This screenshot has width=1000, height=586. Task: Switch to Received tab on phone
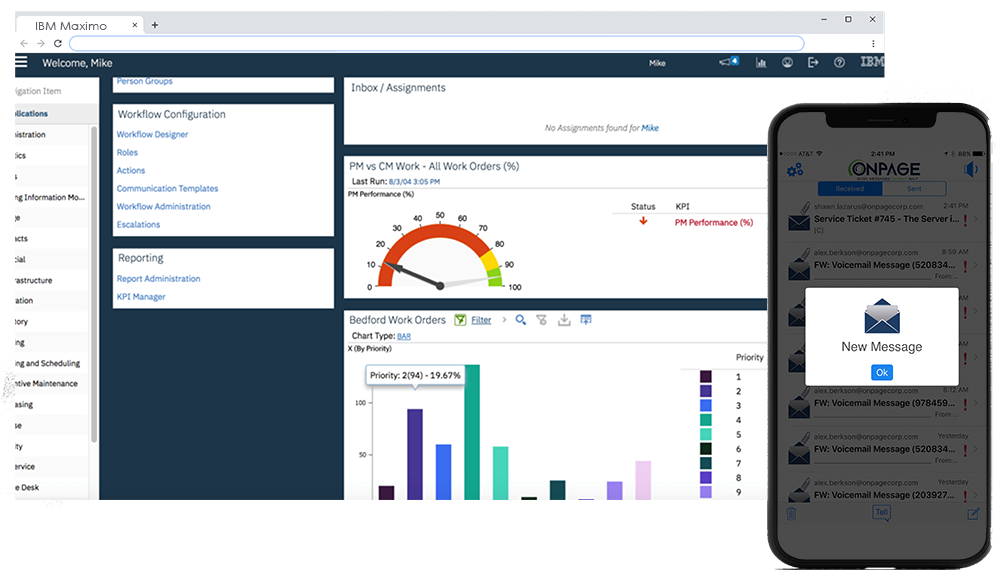coord(849,189)
